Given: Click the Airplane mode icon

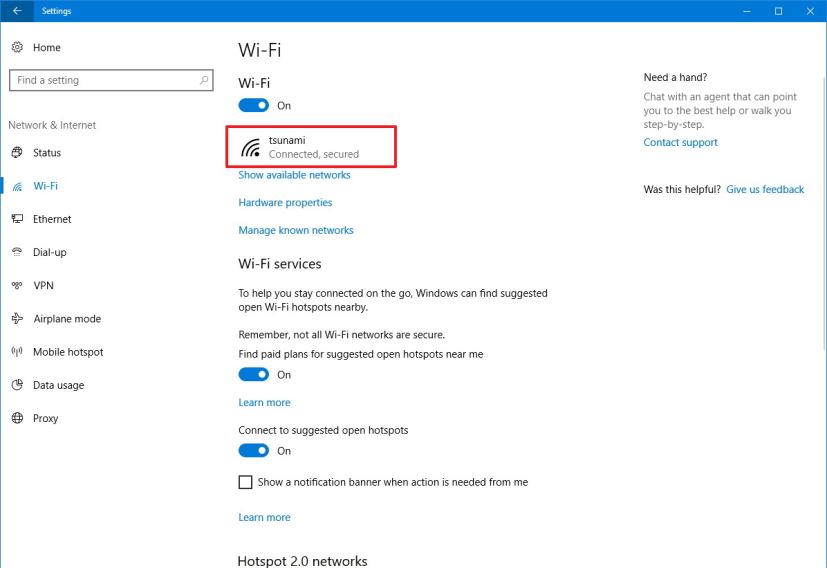Looking at the screenshot, I should [17, 319].
